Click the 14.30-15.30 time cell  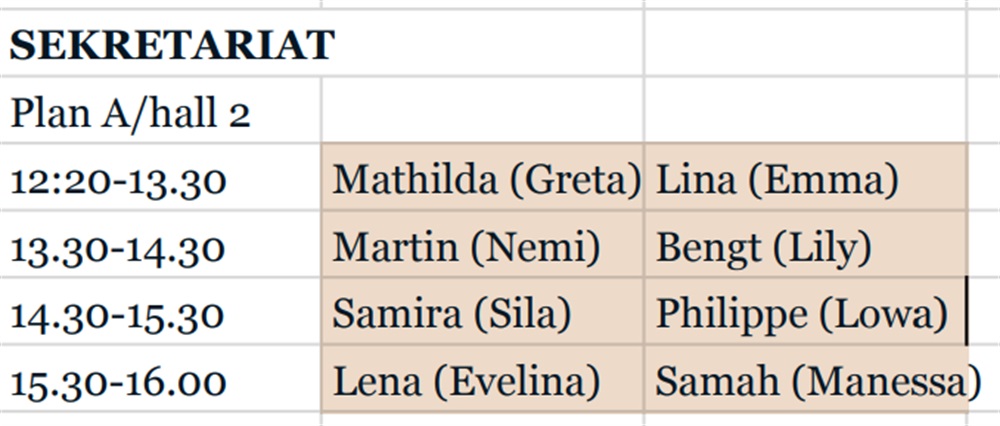click(161, 311)
